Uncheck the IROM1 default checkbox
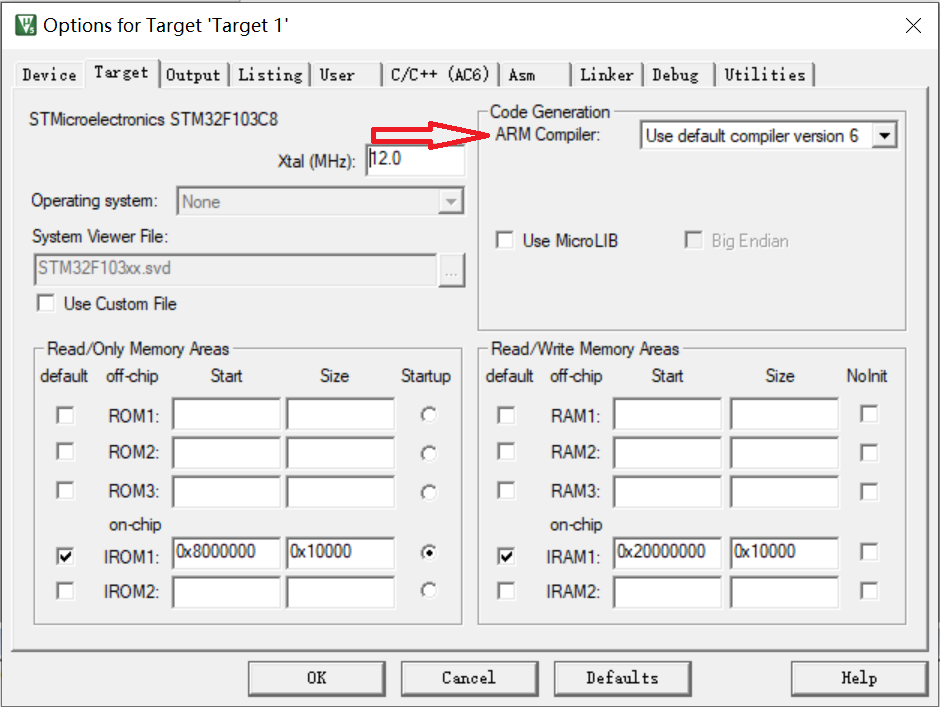 tap(65, 556)
